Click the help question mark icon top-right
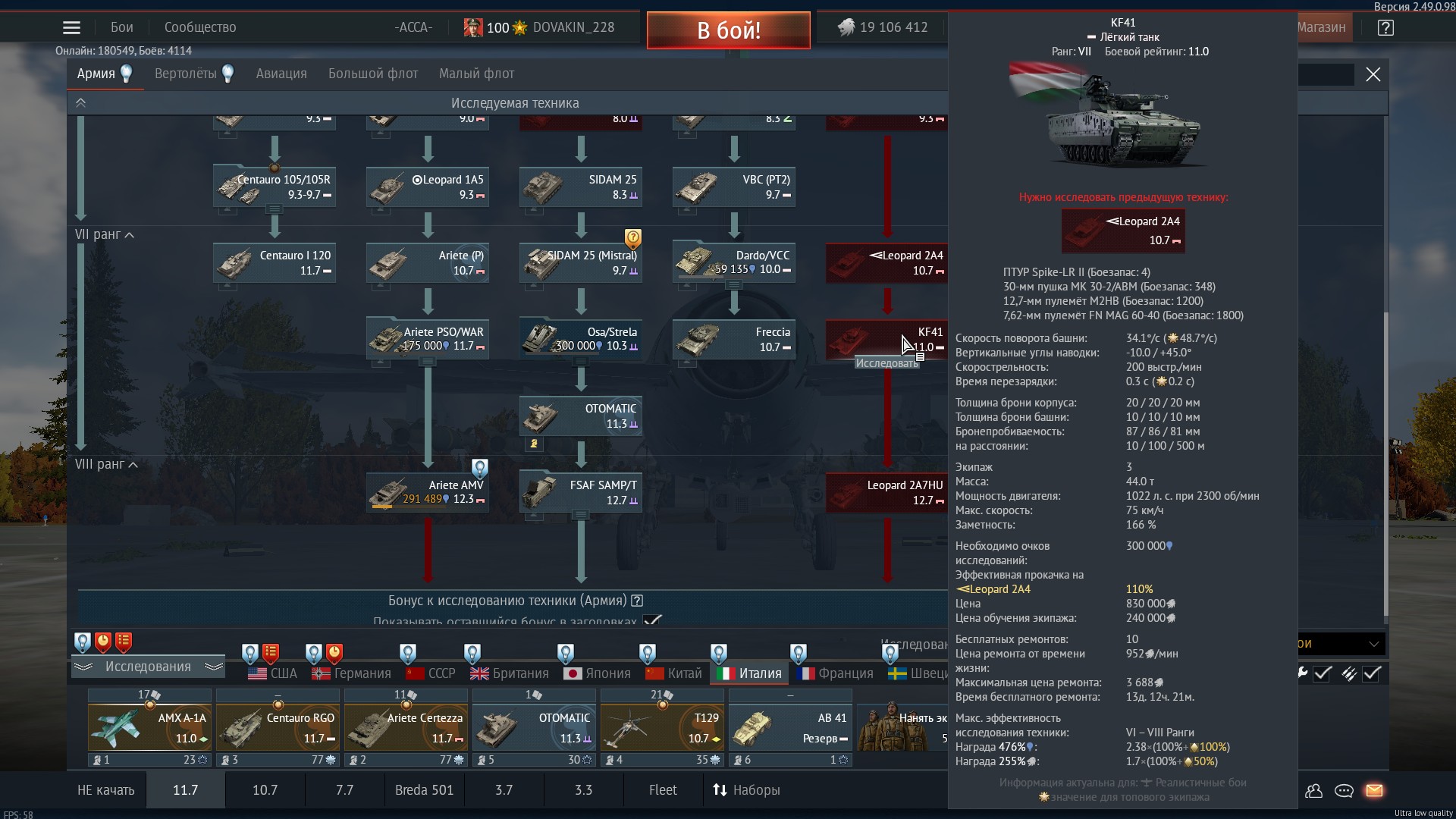Image resolution: width=1456 pixels, height=819 pixels. pyautogui.click(x=1385, y=28)
